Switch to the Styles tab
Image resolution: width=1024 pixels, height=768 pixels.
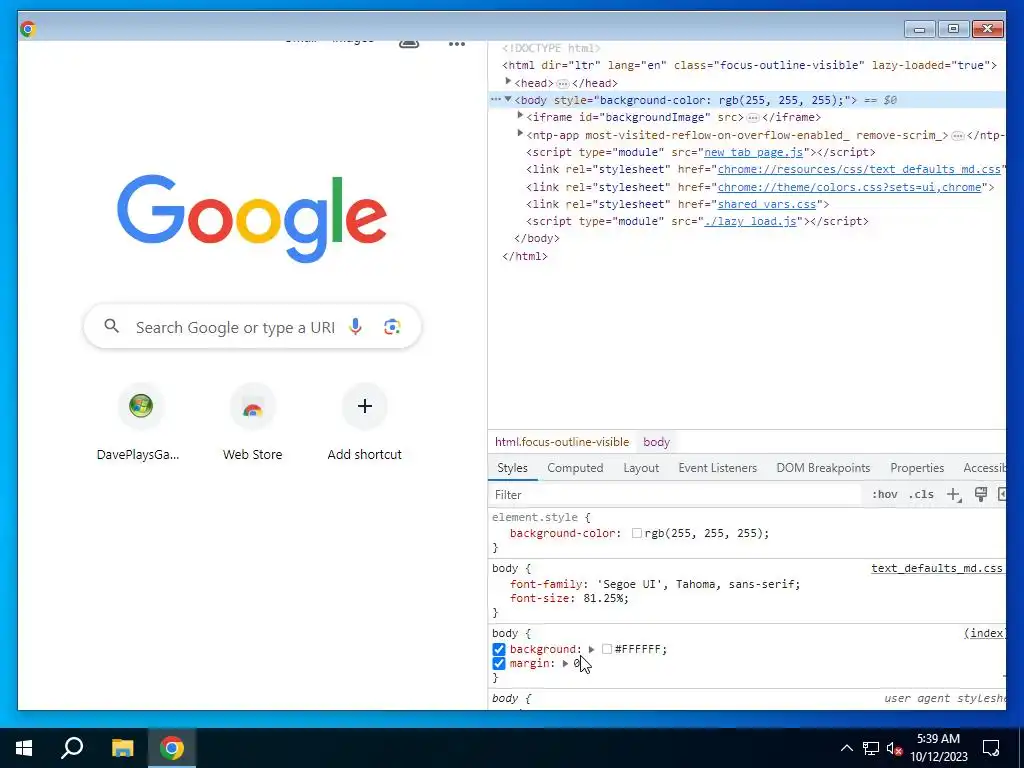512,468
